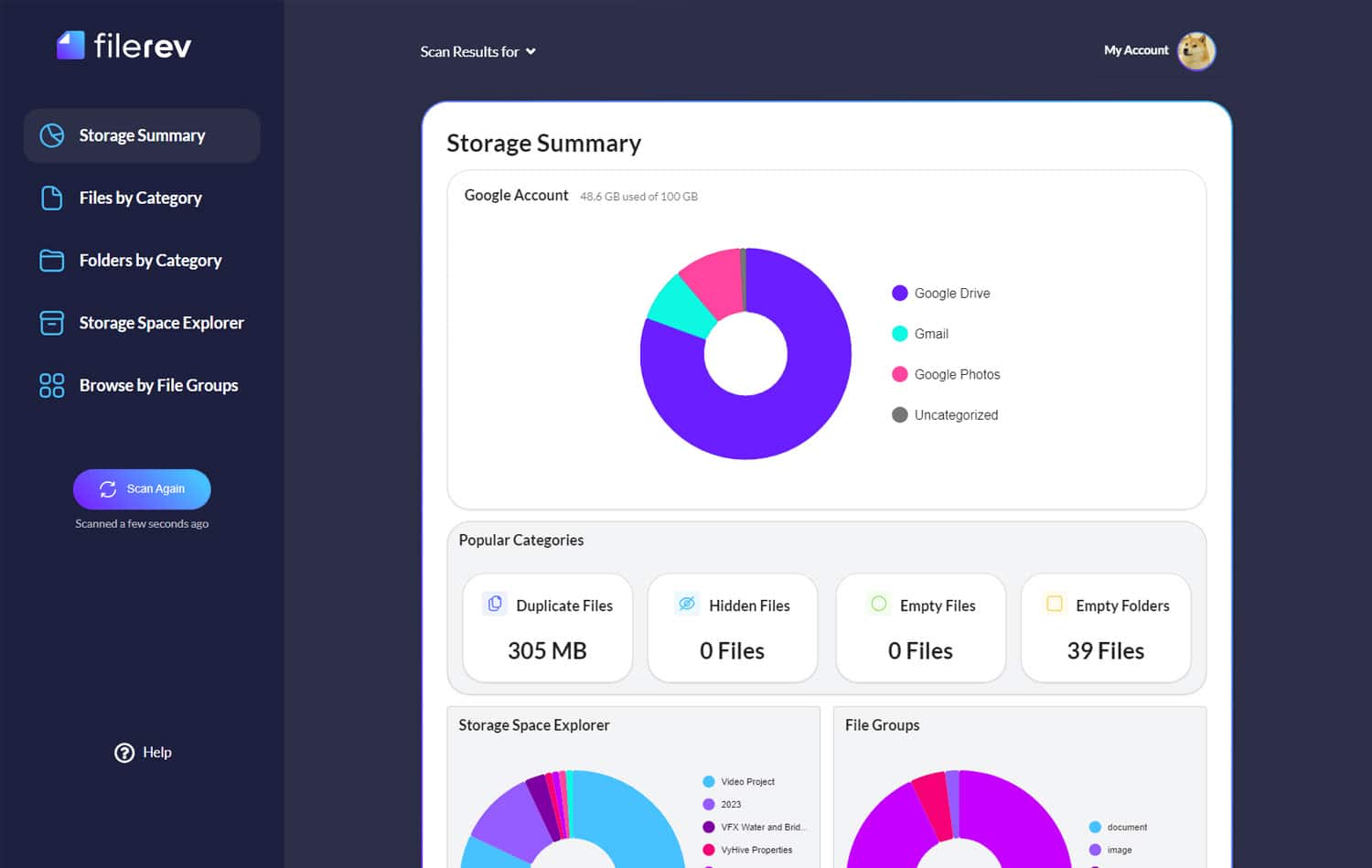
Task: Click the Storage Summary sidebar icon
Action: (50, 134)
